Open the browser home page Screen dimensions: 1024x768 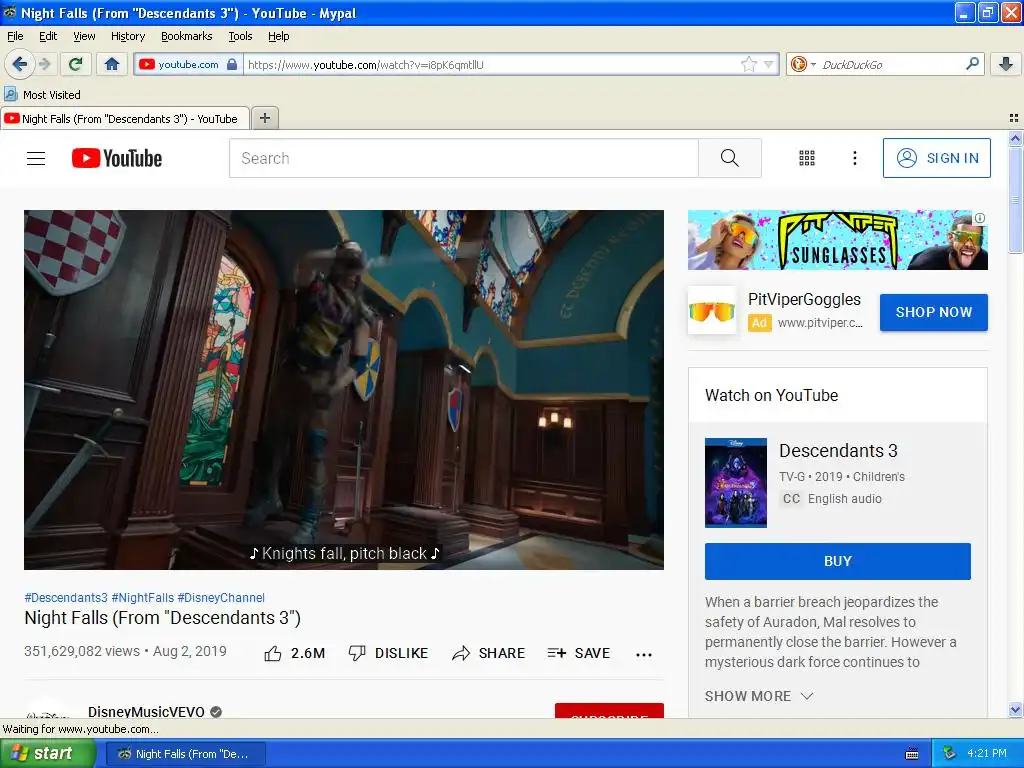112,64
